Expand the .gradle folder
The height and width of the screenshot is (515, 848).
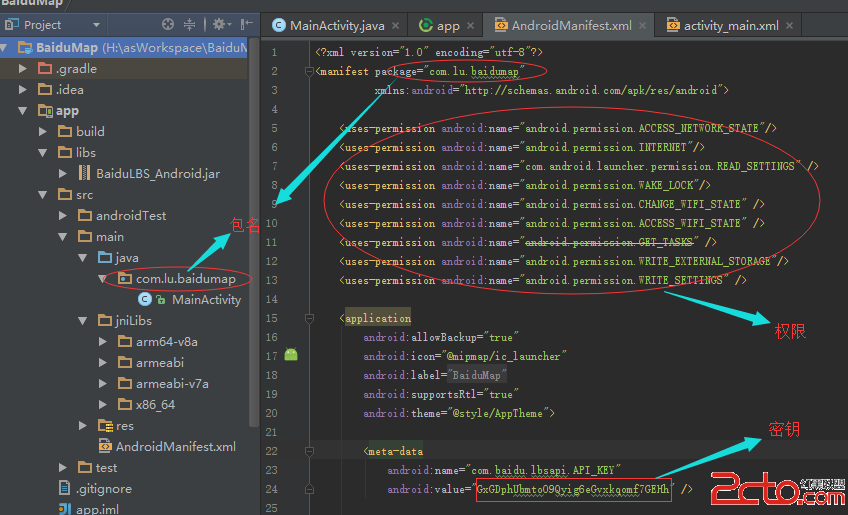click(22, 69)
